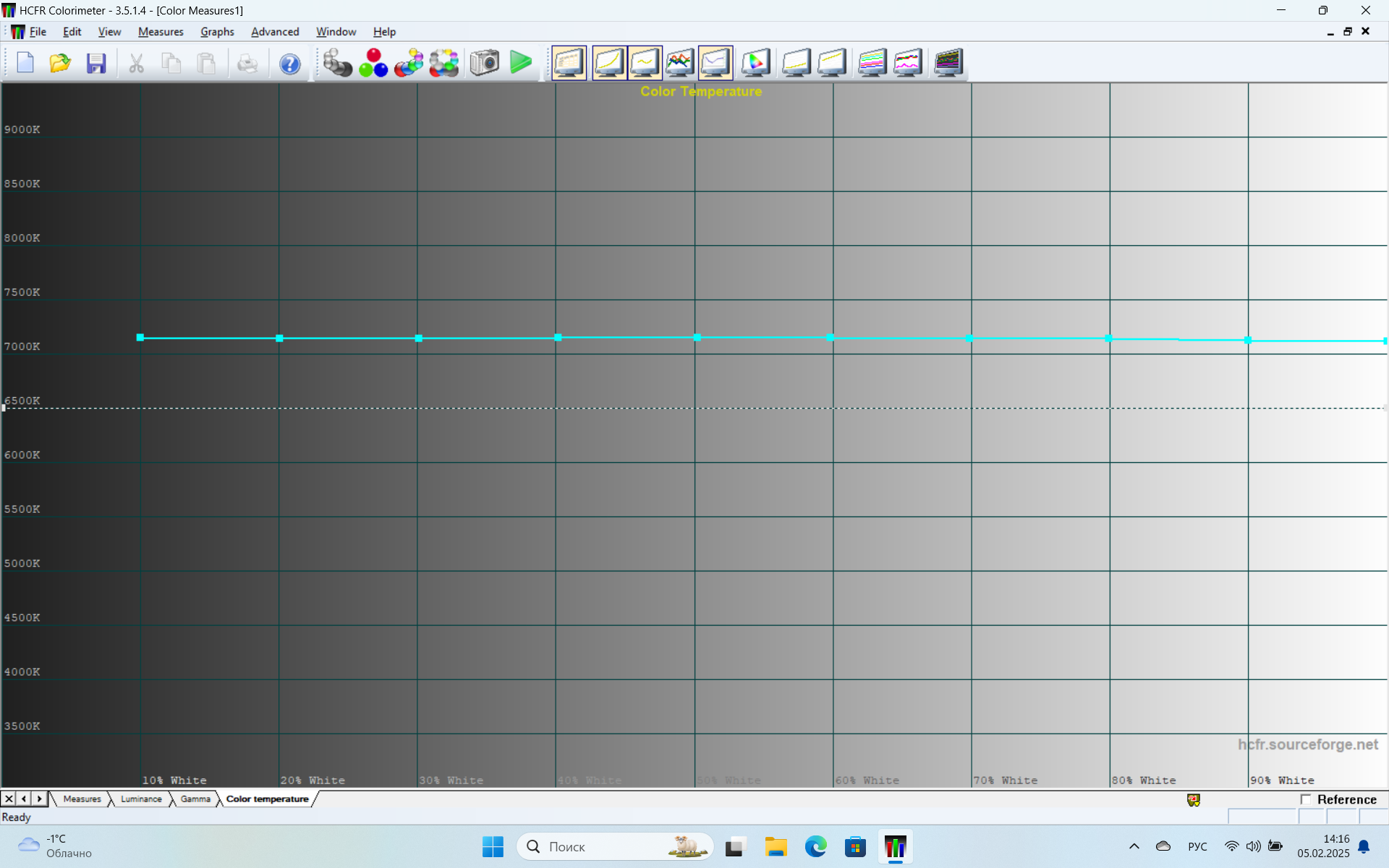Click the Measure gray scale icon
This screenshot has width=1389, height=868.
[x=337, y=63]
